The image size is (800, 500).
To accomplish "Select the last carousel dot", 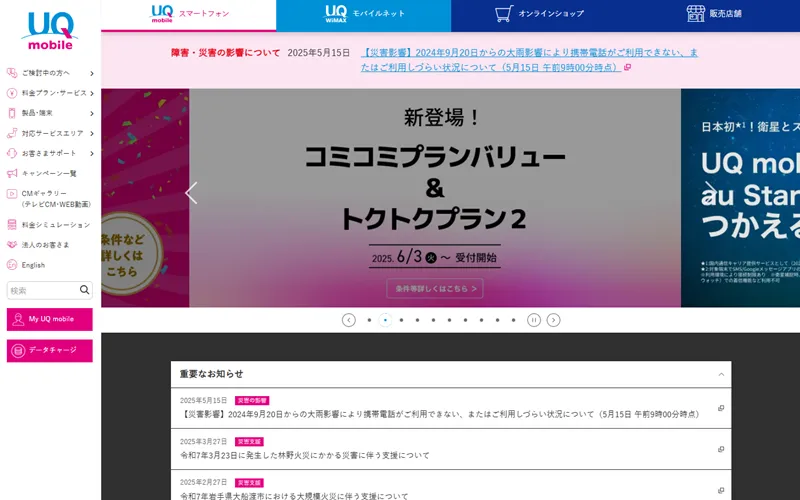I will (513, 320).
